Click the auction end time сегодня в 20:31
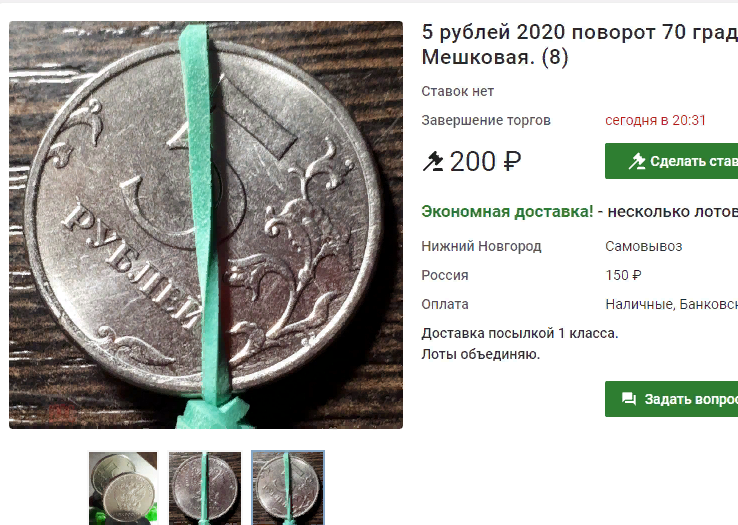The image size is (738, 525). click(655, 121)
